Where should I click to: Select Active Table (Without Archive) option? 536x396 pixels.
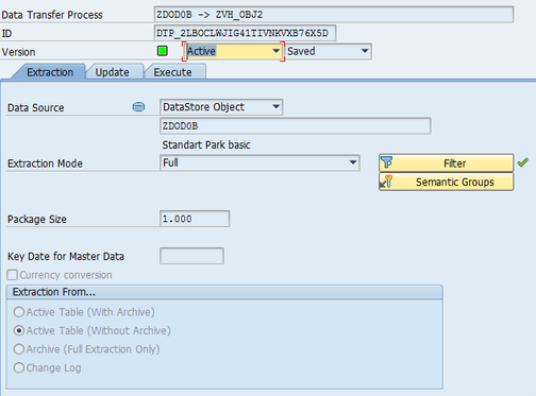(x=19, y=331)
